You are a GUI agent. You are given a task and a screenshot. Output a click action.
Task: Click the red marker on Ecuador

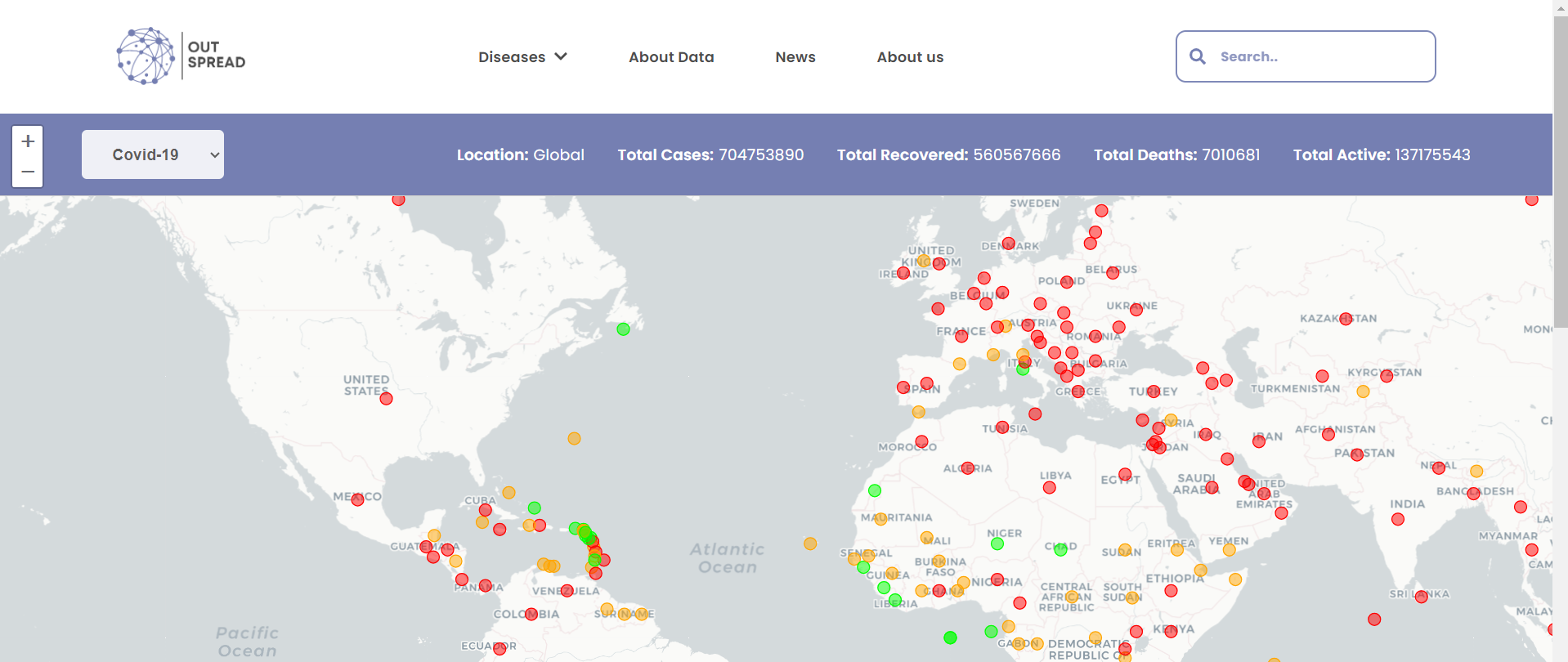click(500, 648)
